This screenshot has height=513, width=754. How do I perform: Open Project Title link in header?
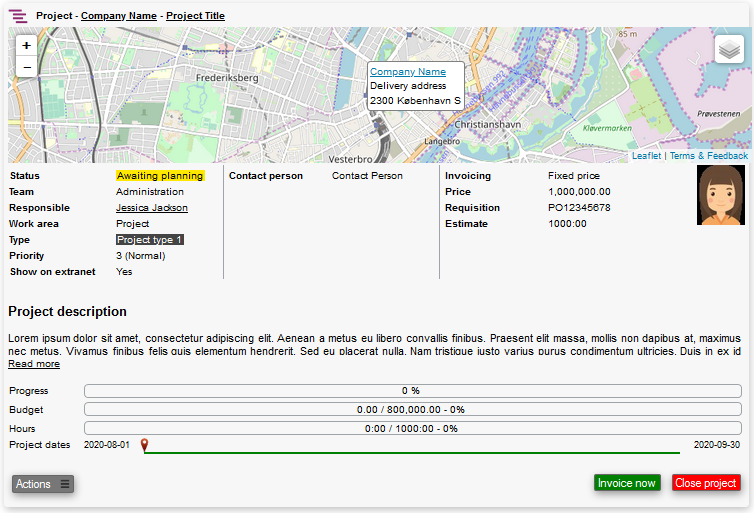(195, 16)
